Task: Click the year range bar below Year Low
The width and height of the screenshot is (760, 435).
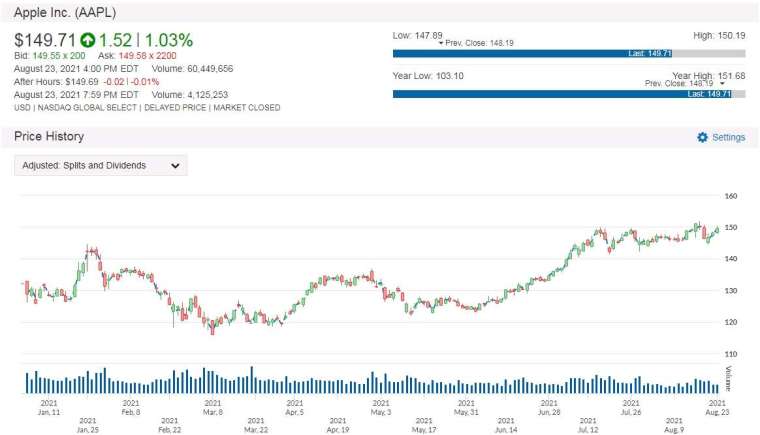Action: pos(569,94)
